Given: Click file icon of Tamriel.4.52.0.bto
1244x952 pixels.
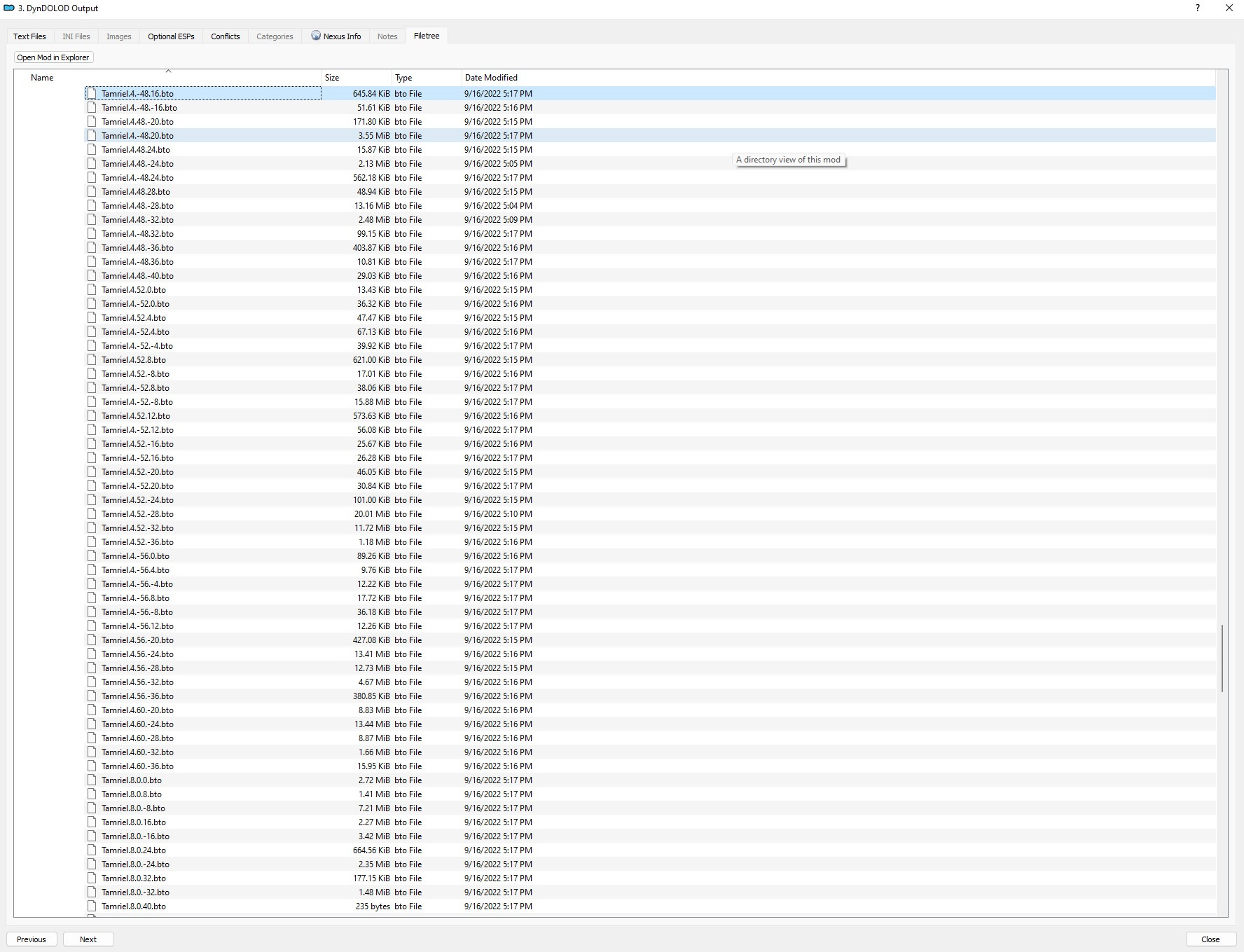Looking at the screenshot, I should click(x=92, y=289).
